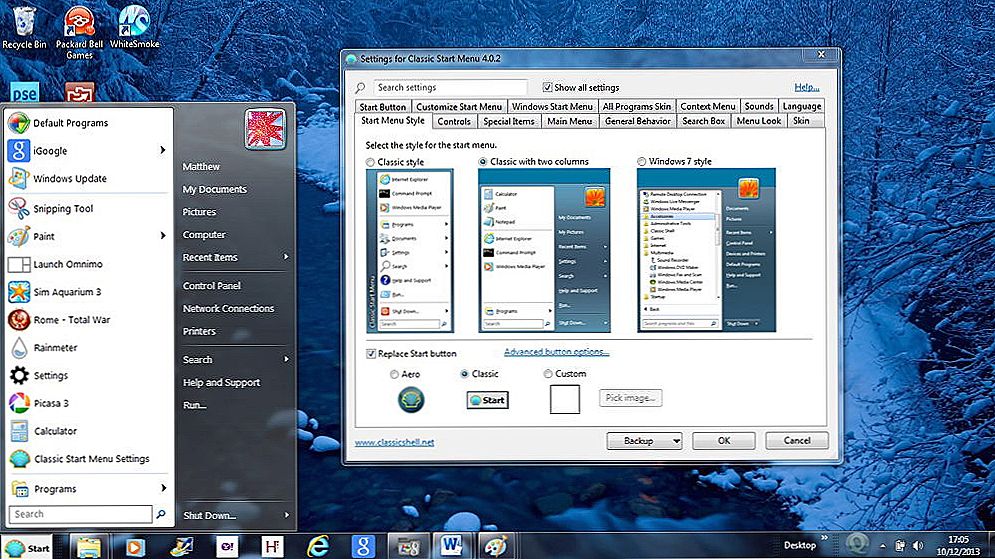Click the Search settings field

click(449, 88)
